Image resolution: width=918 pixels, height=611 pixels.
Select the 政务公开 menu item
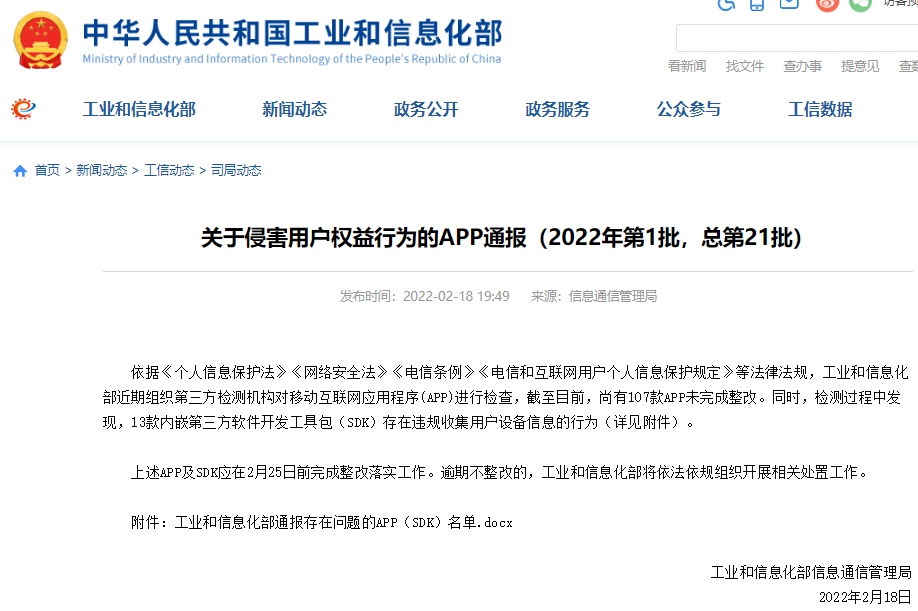[426, 110]
